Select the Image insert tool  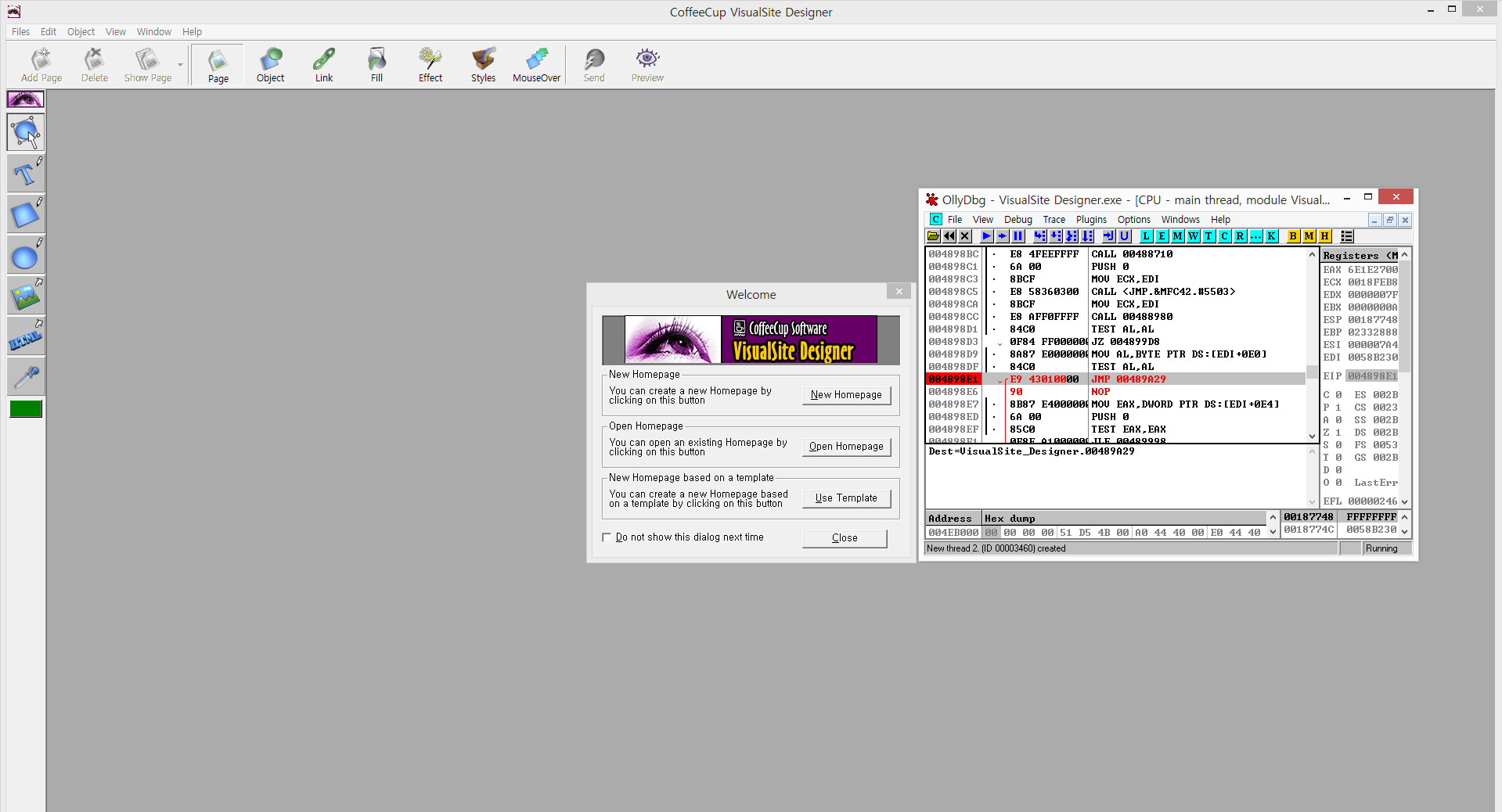(x=26, y=295)
